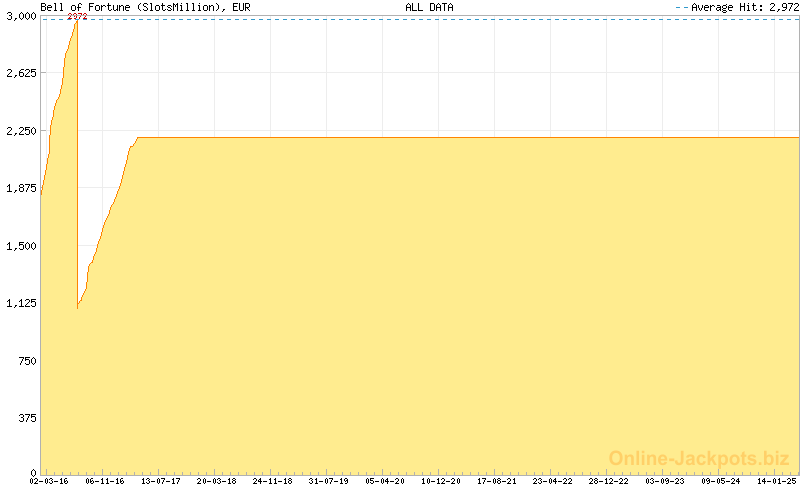This screenshot has width=800, height=490.
Task: Click the 'Bell of Fortune (SlotsMillion), EUR' chart title
Action: click(131, 7)
